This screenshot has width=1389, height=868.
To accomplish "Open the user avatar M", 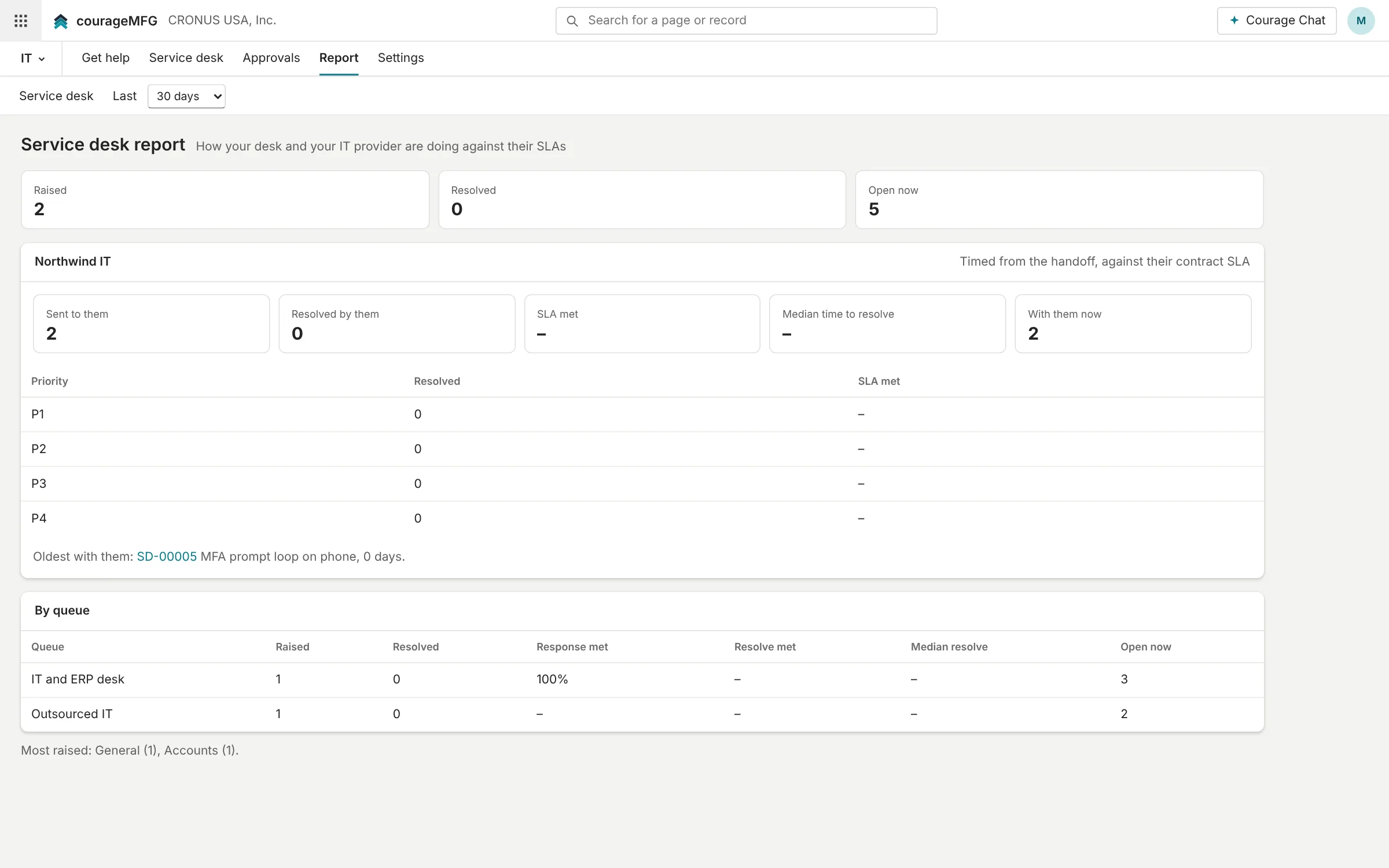I will (x=1361, y=21).
